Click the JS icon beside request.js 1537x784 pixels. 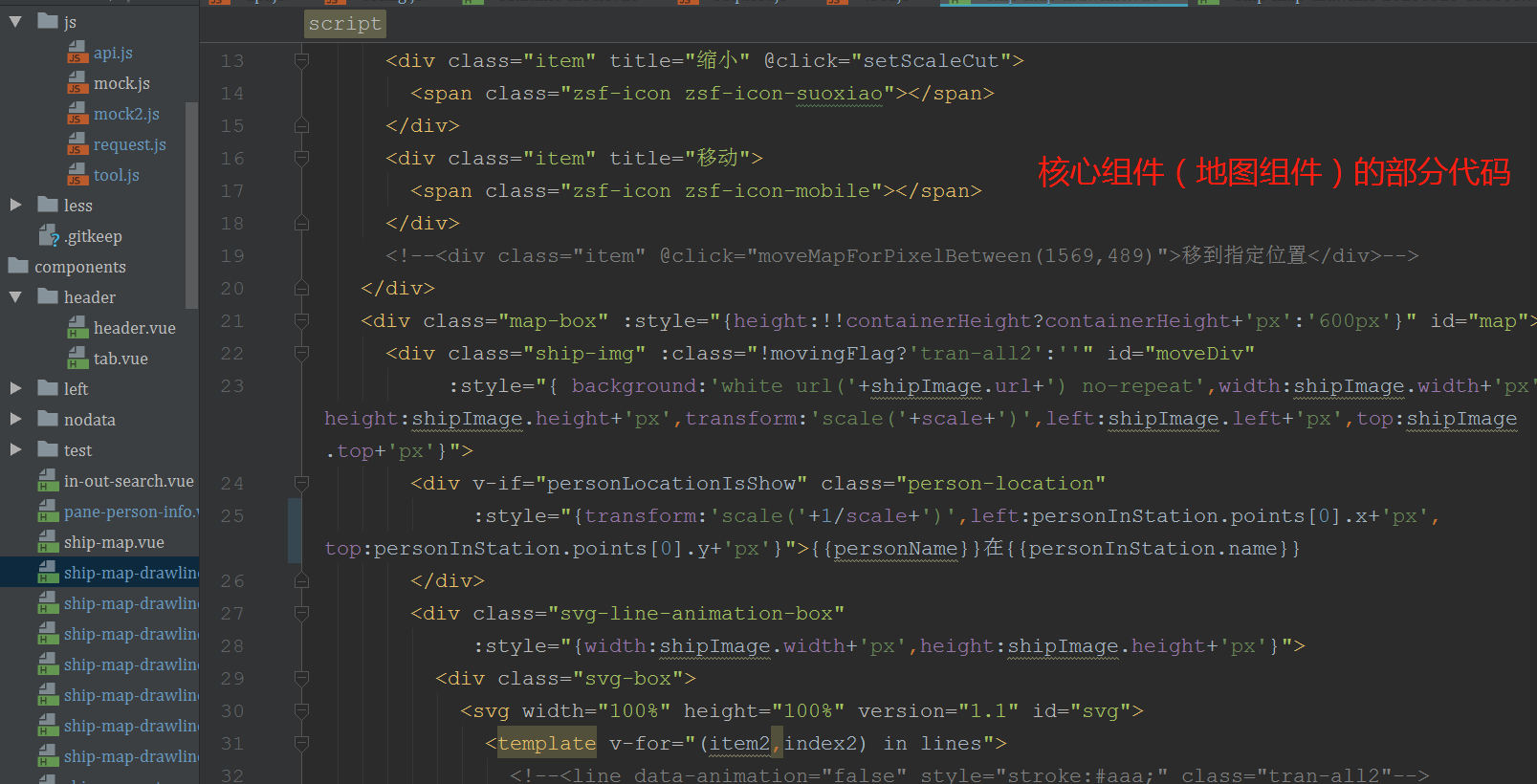click(77, 145)
